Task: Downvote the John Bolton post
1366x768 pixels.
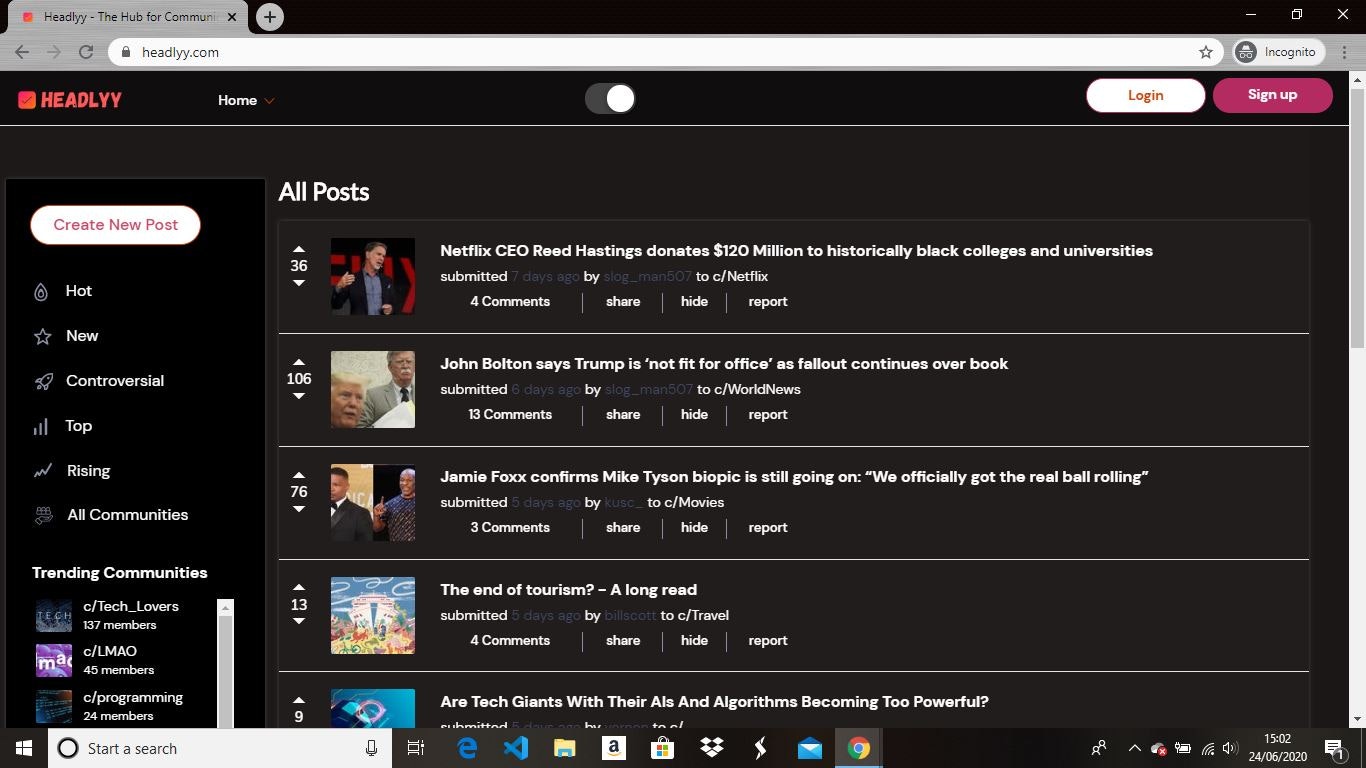Action: (298, 396)
